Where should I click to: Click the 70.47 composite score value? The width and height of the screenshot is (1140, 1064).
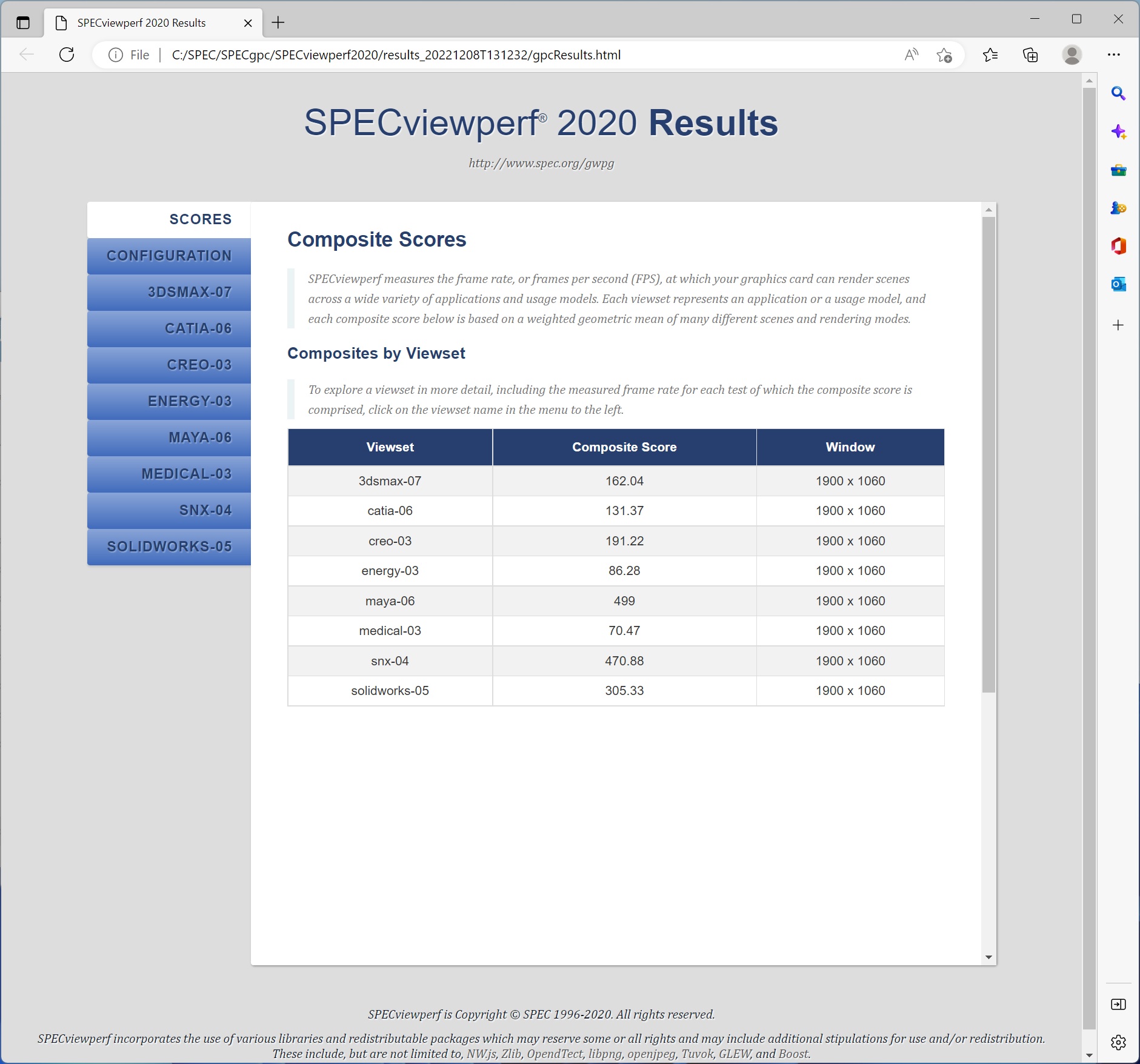click(624, 631)
